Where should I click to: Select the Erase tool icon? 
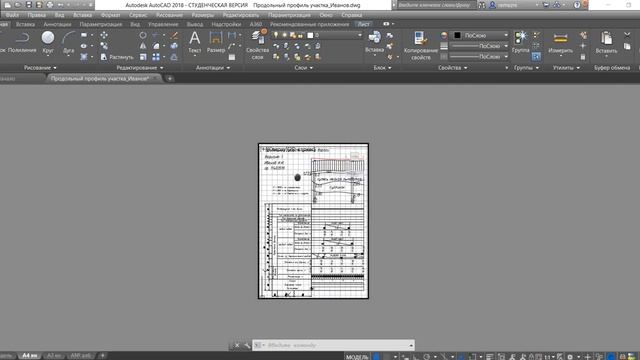(x=174, y=36)
